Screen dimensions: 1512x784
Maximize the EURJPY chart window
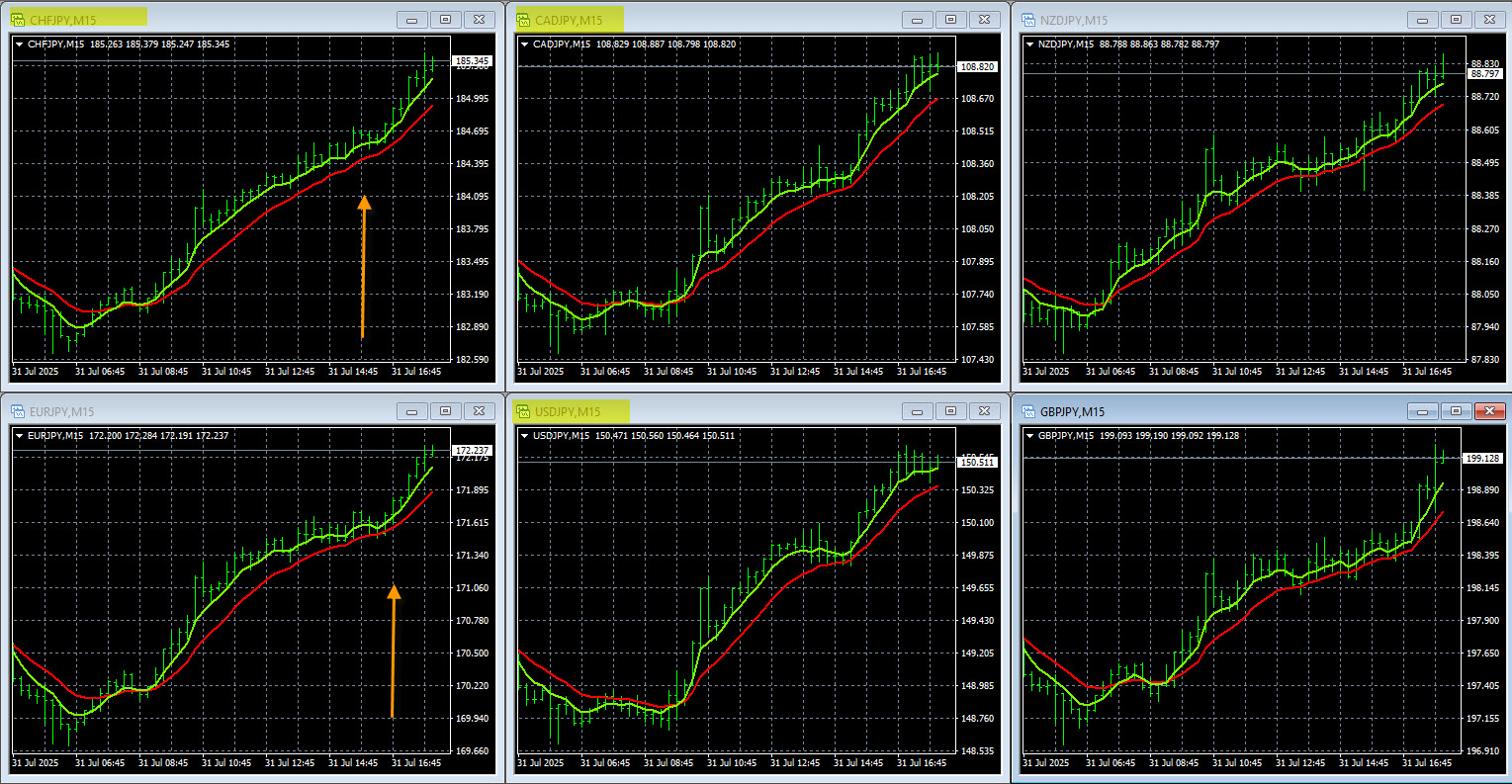[445, 410]
